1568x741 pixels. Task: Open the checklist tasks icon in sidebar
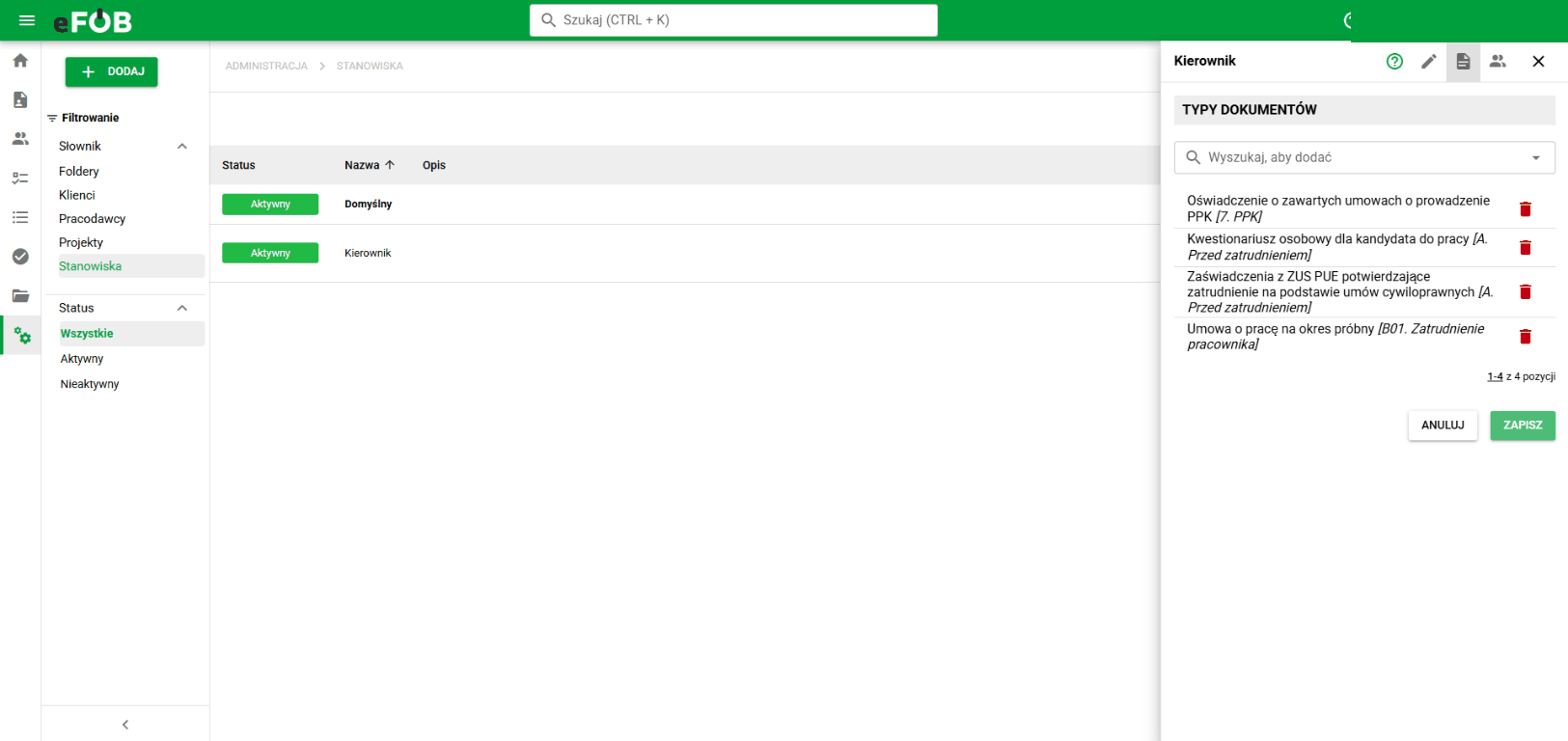tap(20, 178)
